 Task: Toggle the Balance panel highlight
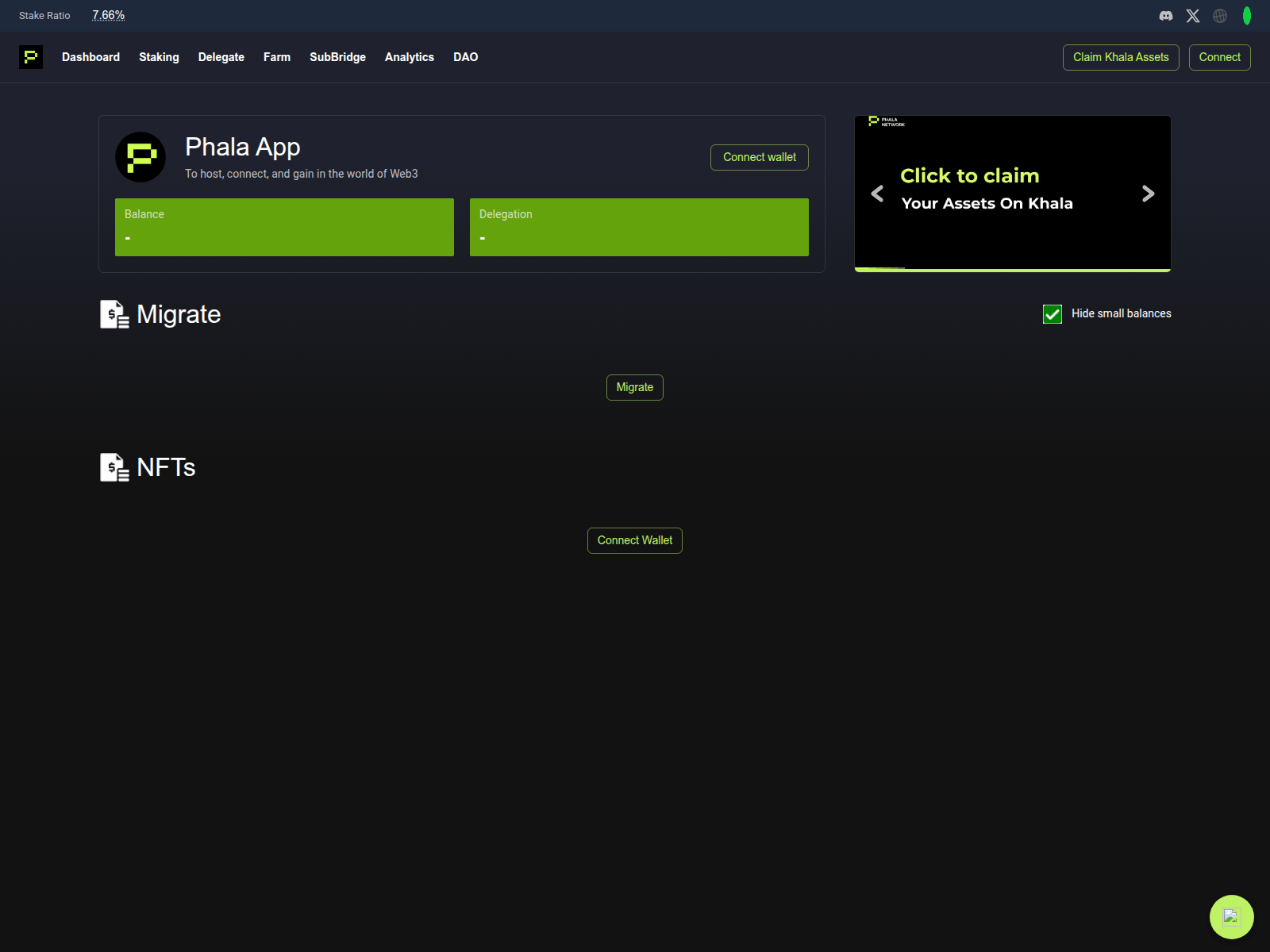[x=284, y=227]
